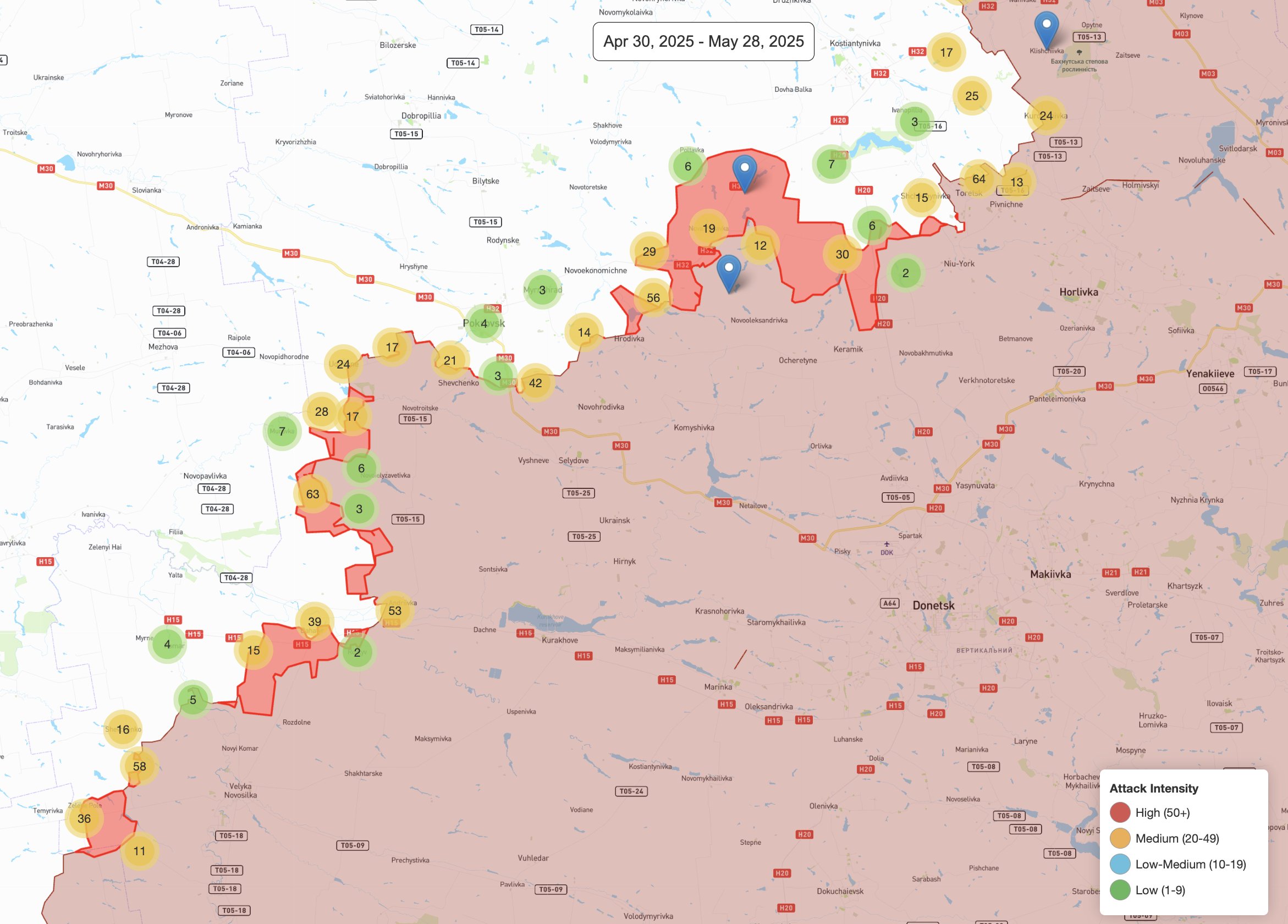Click the blue pin above Novooleksandrivka
This screenshot has height=924, width=1288.
tap(729, 271)
